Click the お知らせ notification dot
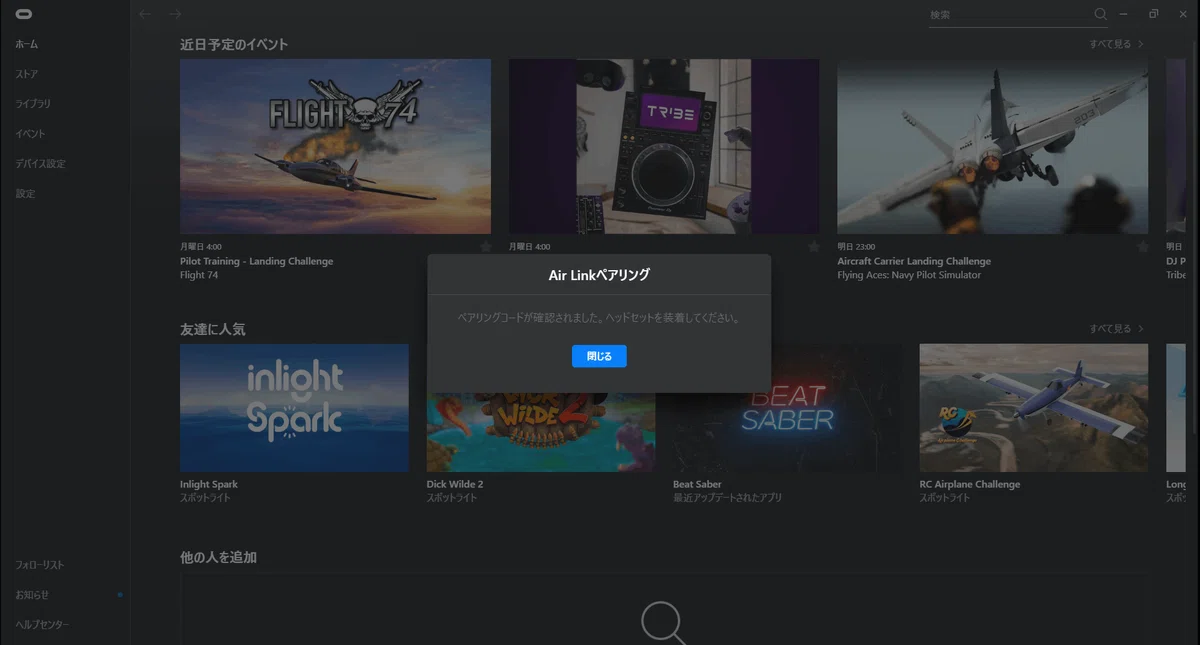The height and width of the screenshot is (645, 1200). point(120,595)
